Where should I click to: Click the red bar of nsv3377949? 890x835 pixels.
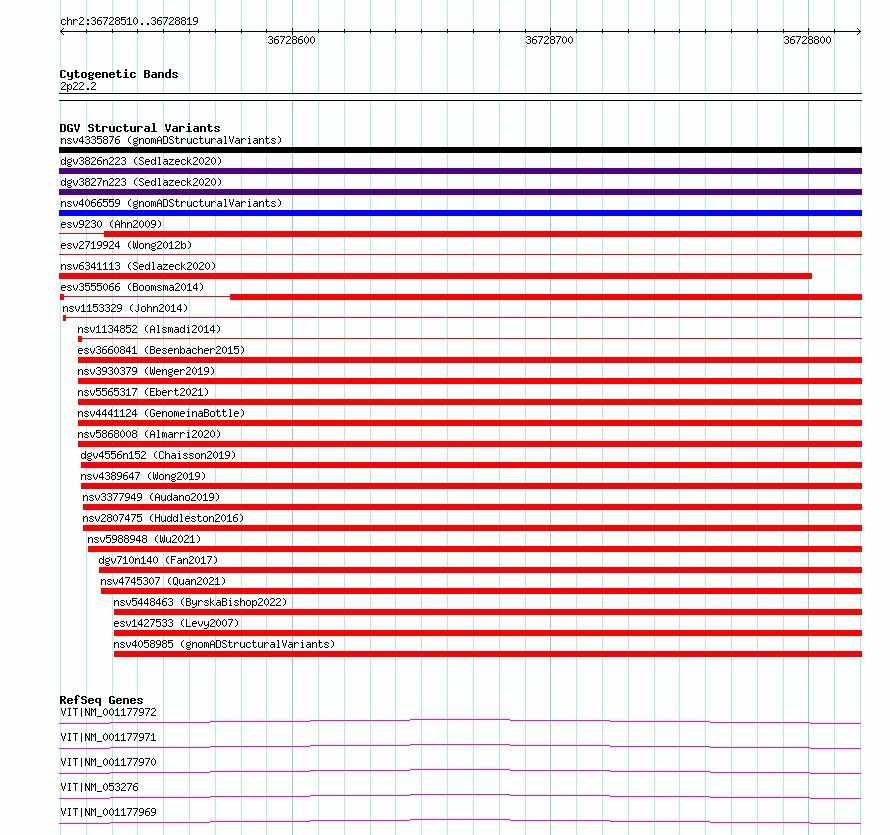[x=472, y=507]
